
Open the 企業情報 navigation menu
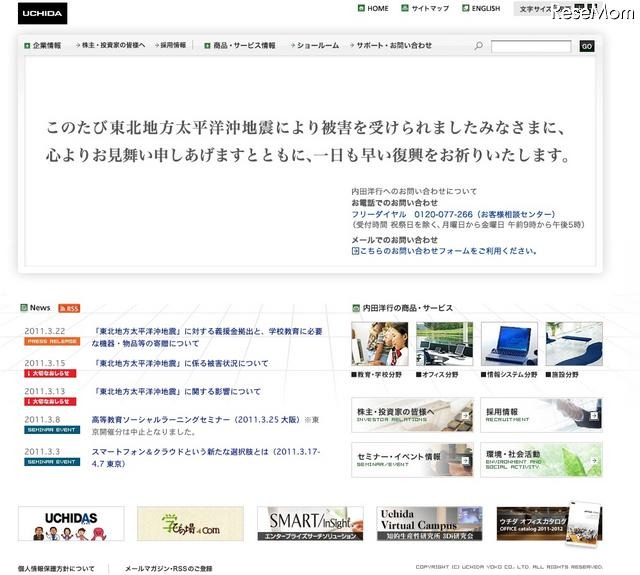click(x=42, y=45)
